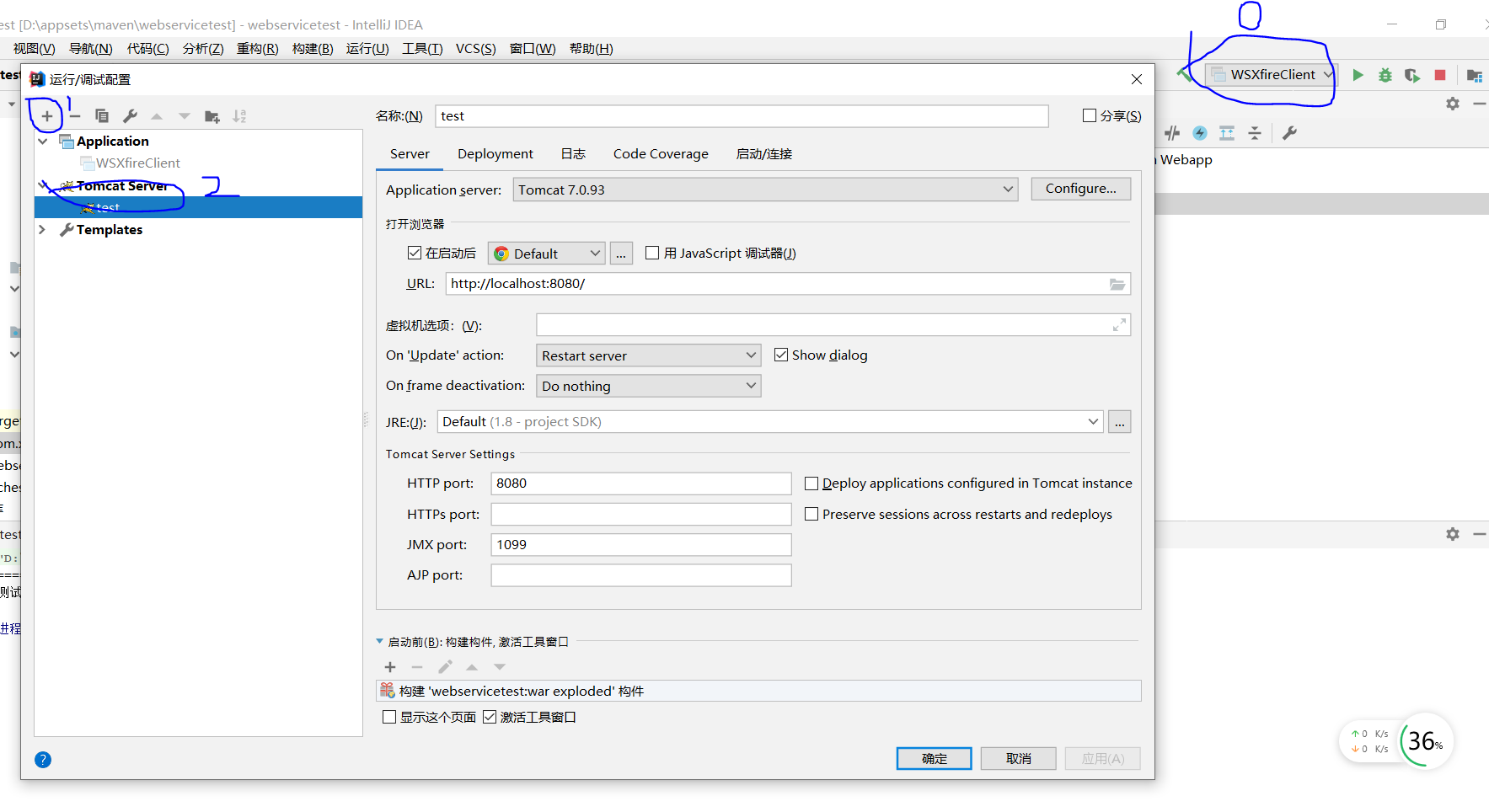Collapse the Application tree node
Viewport: 1489px width, 812px height.
43,142
